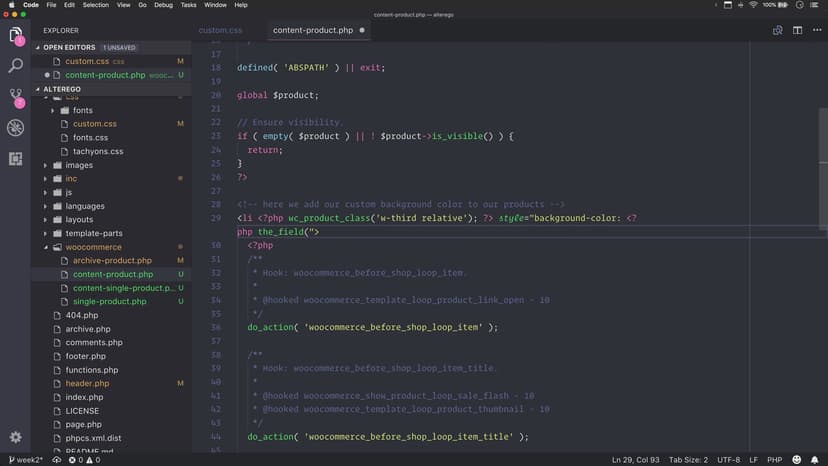Open the Search view in activity bar
The height and width of the screenshot is (466, 828).
click(x=16, y=66)
